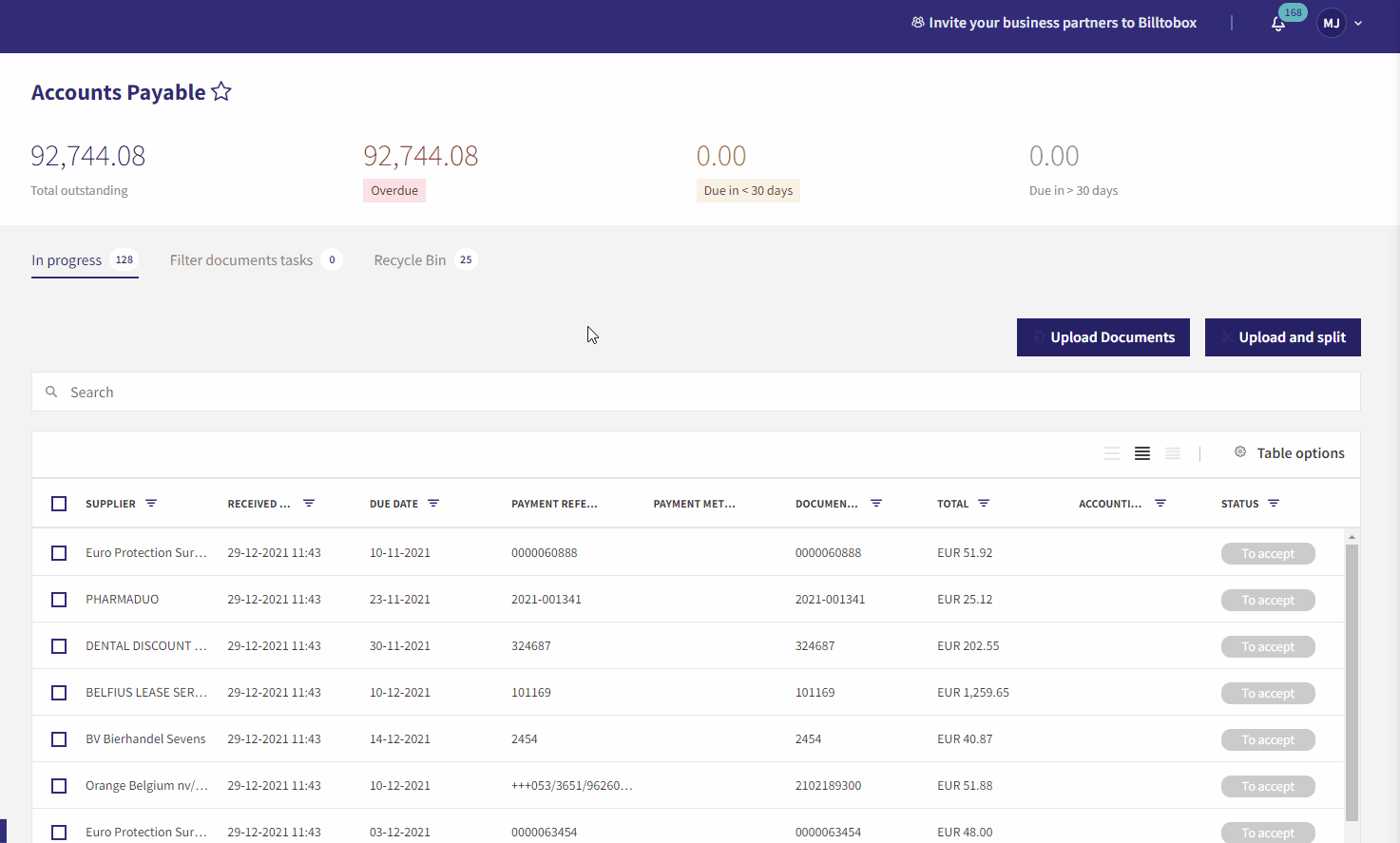Click the STATUS column header
The height and width of the screenshot is (843, 1400).
click(x=1239, y=504)
